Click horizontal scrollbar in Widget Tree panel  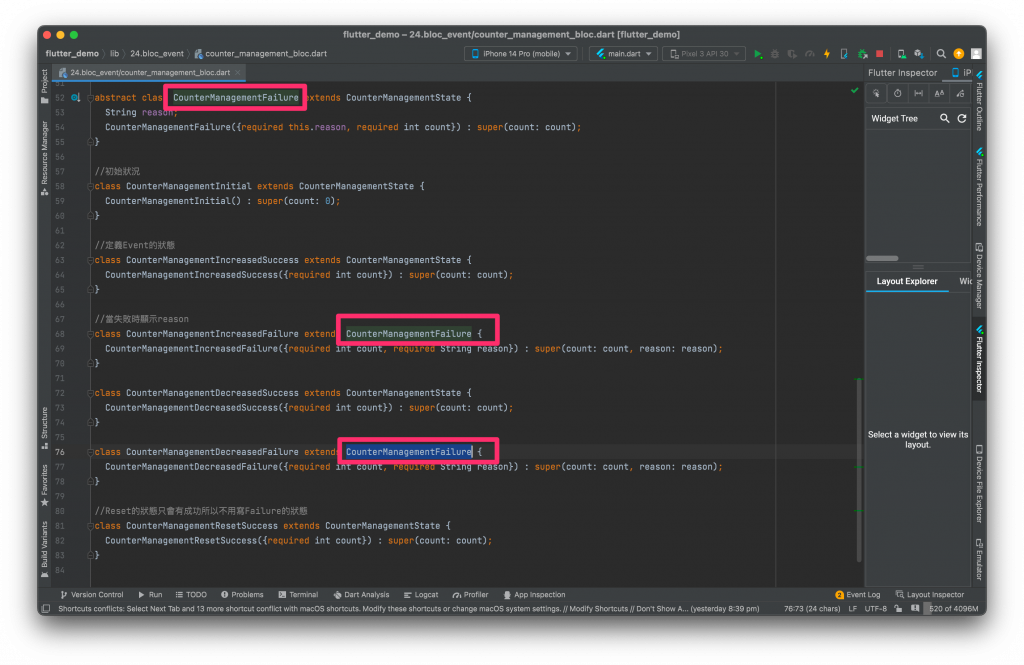[882, 259]
